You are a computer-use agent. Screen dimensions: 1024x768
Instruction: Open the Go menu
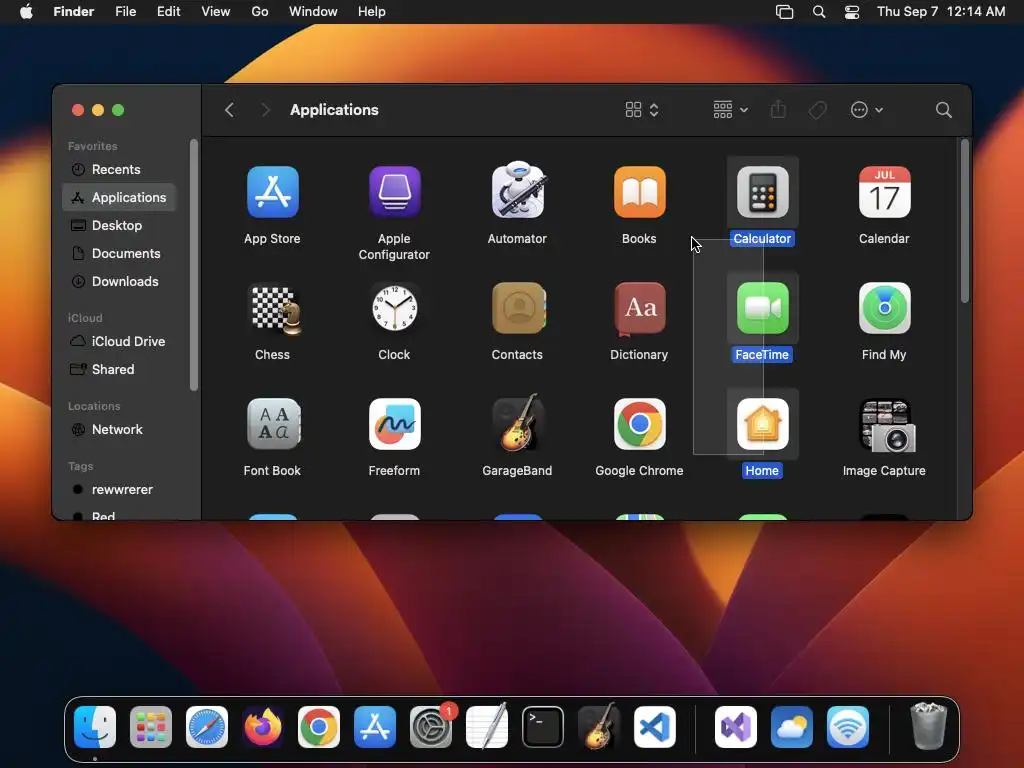pos(260,12)
